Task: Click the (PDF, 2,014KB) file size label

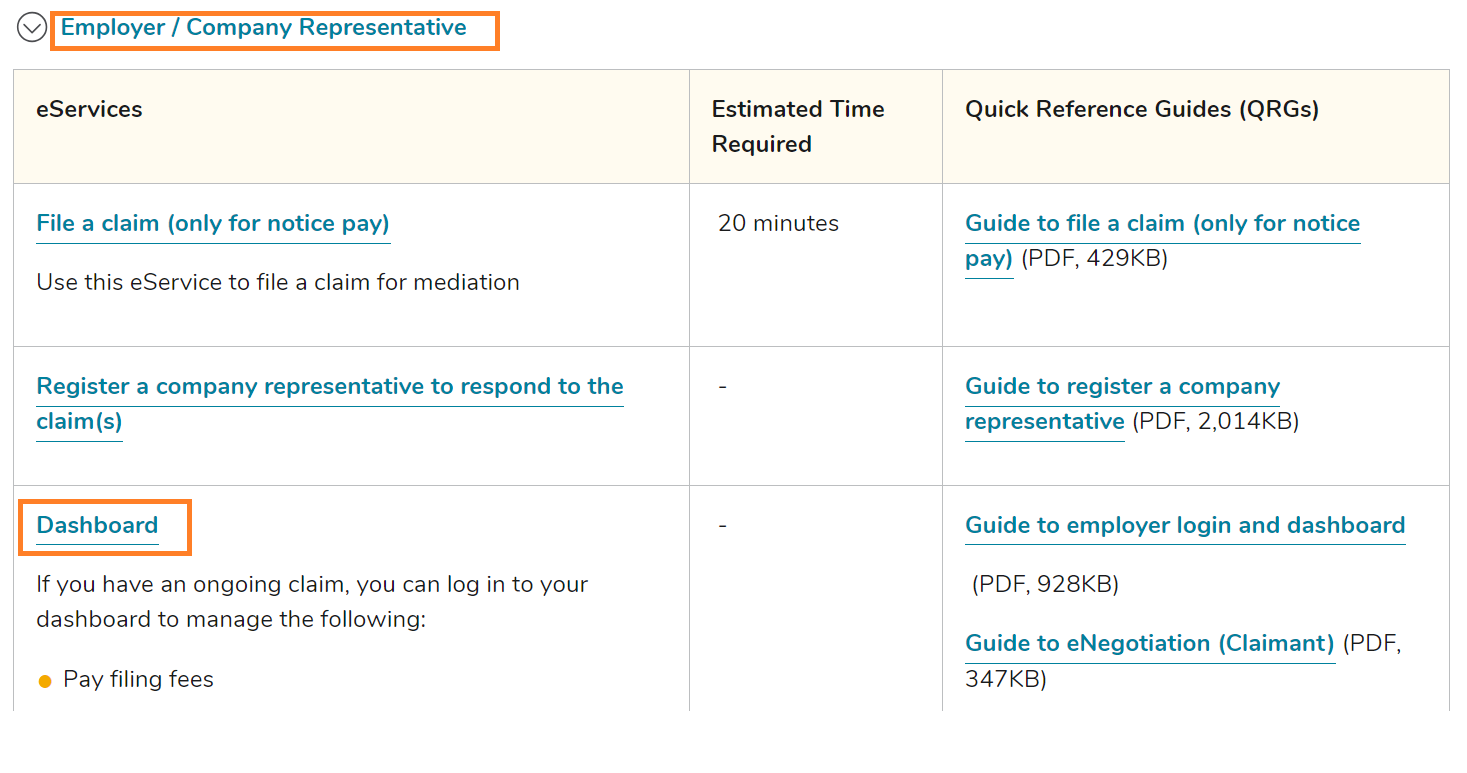Action: pos(1215,422)
